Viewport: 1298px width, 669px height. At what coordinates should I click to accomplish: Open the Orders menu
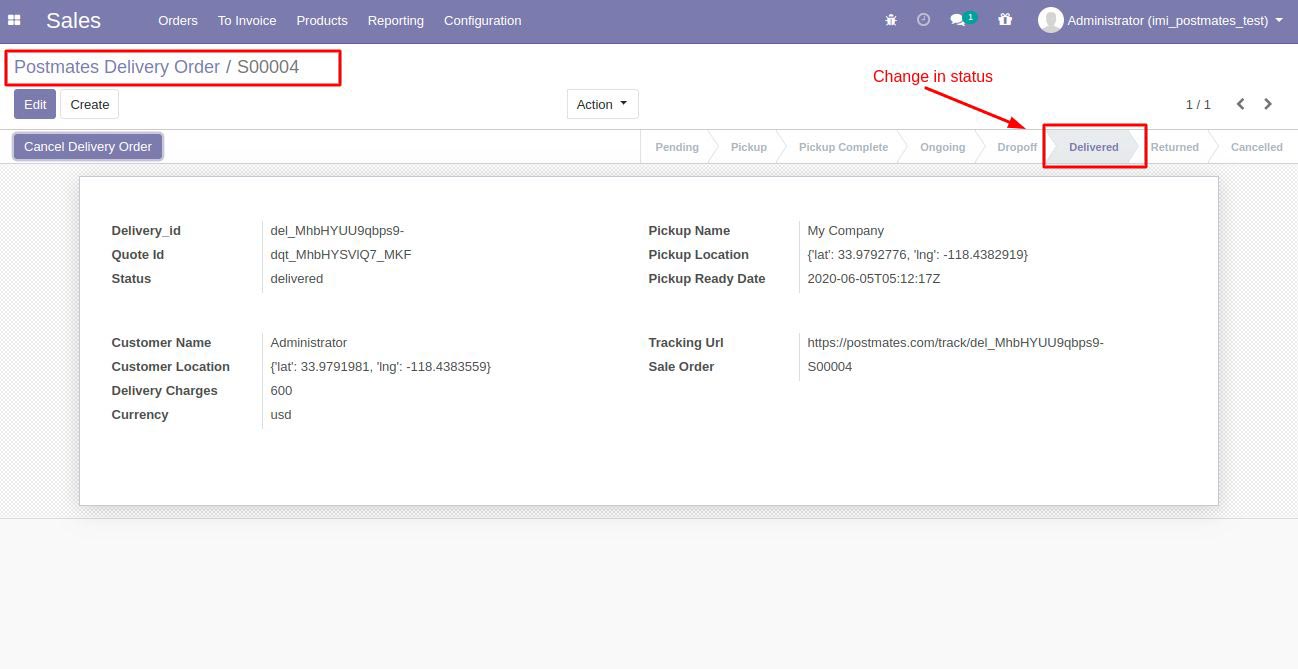pos(178,20)
